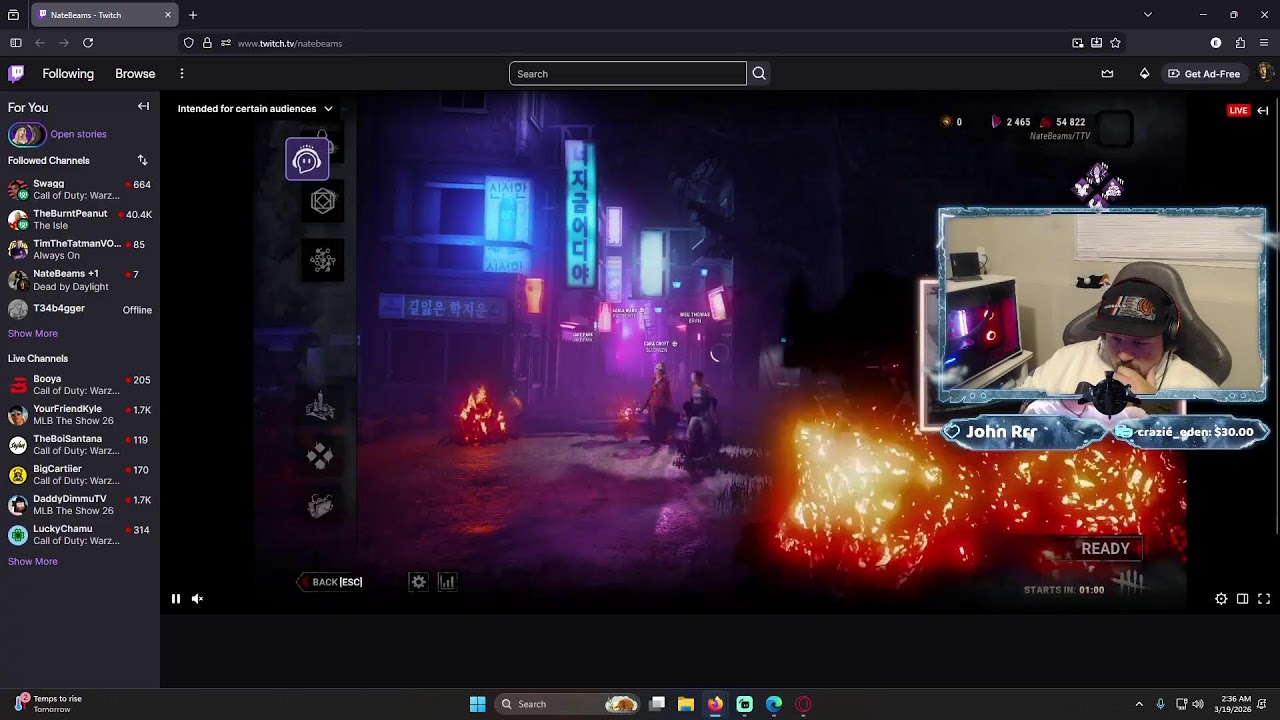This screenshot has height=720, width=1280.
Task: Bookmark this page with star
Action: (x=1115, y=43)
